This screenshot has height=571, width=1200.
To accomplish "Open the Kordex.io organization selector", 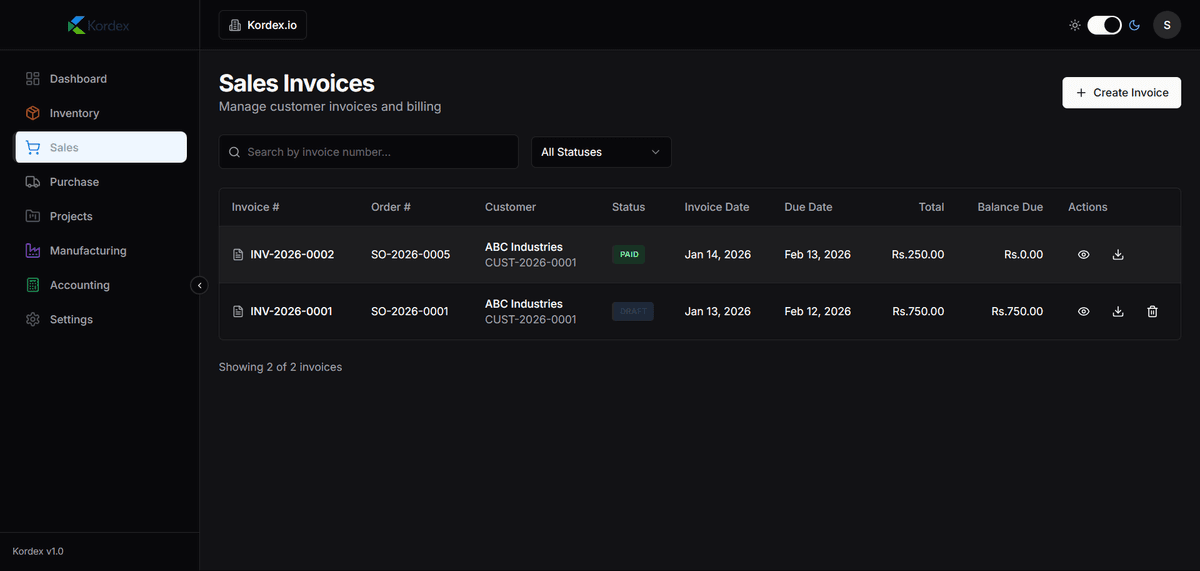I will (x=263, y=25).
